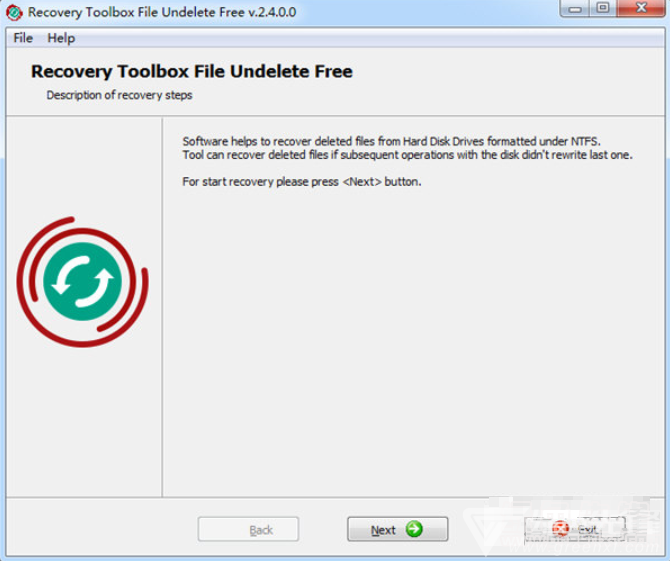Maximize the Recovery Toolbox window
The height and width of the screenshot is (561, 670).
(603, 9)
